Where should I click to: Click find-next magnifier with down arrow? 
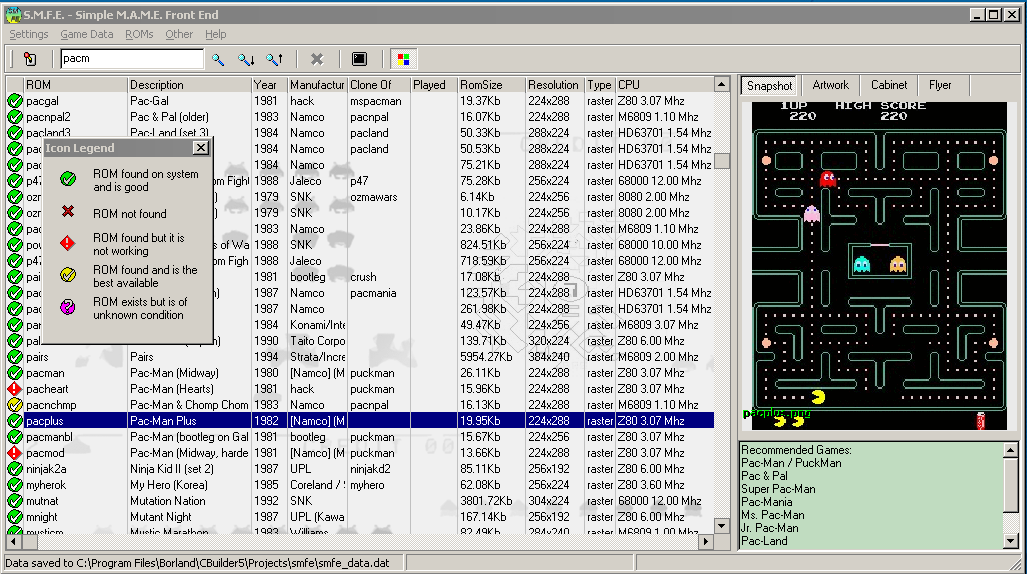pos(246,60)
